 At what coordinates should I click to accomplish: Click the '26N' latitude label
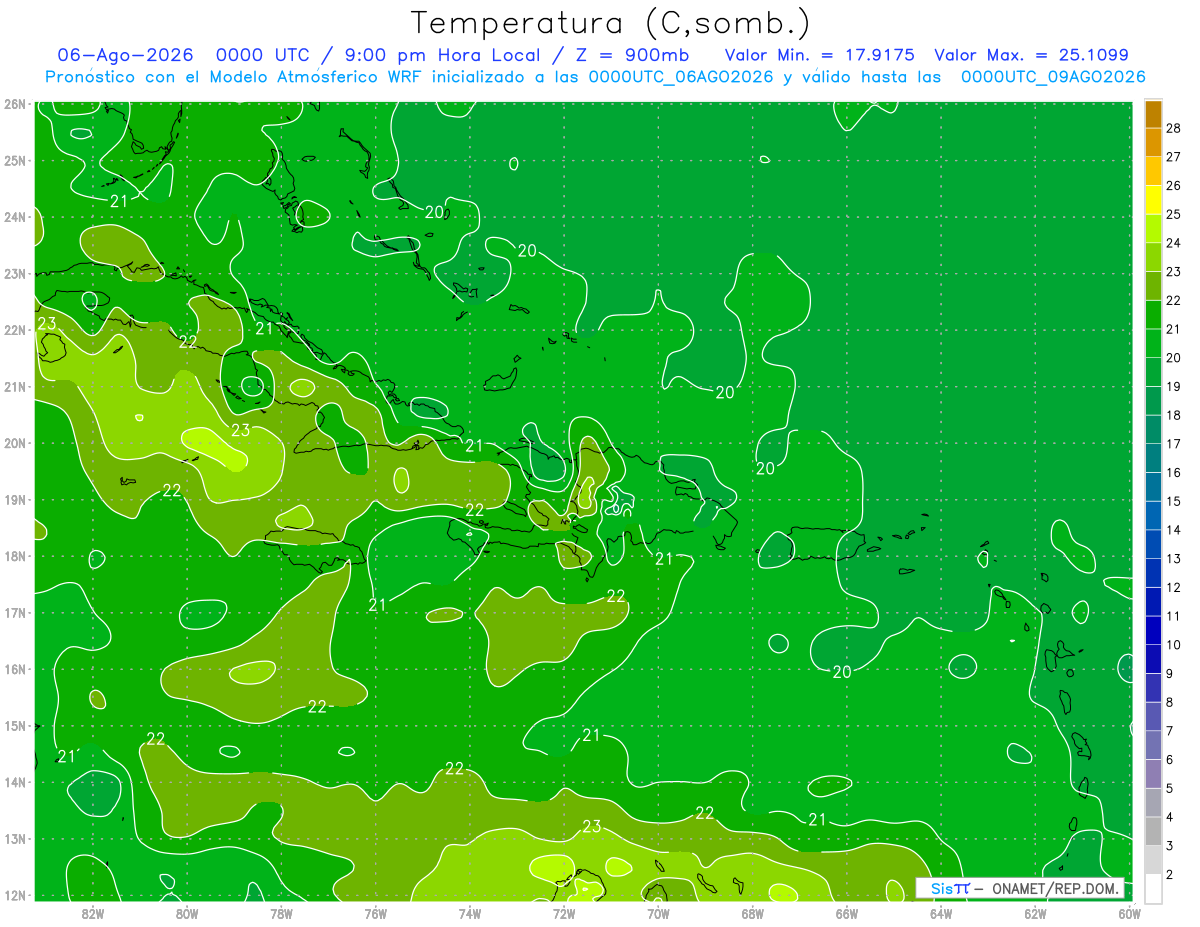pyautogui.click(x=15, y=104)
